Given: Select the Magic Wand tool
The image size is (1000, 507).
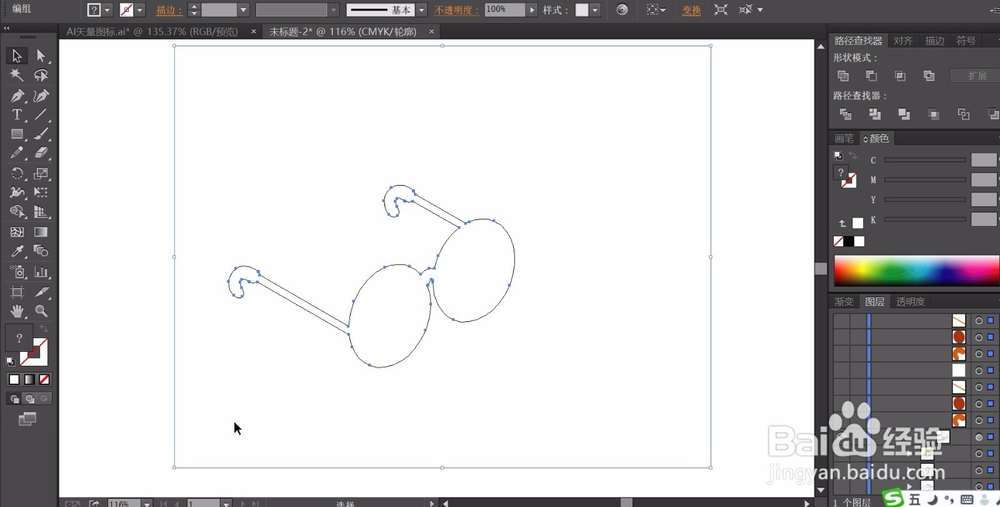Looking at the screenshot, I should [17, 75].
